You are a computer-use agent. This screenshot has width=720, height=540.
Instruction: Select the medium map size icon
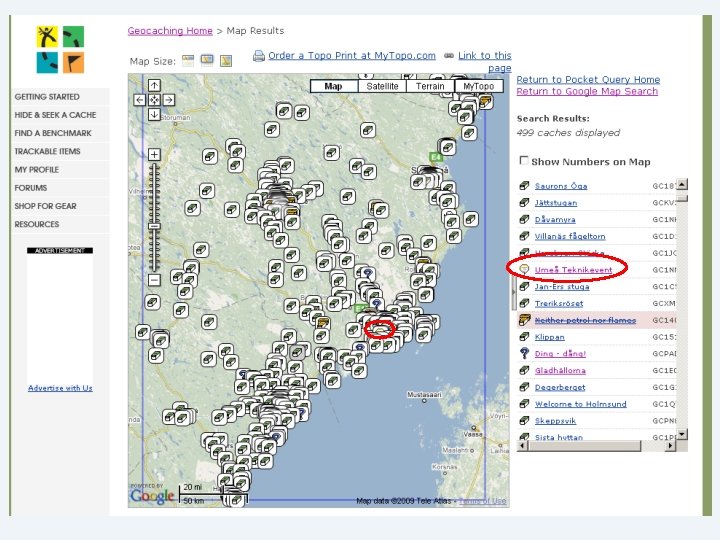(207, 60)
